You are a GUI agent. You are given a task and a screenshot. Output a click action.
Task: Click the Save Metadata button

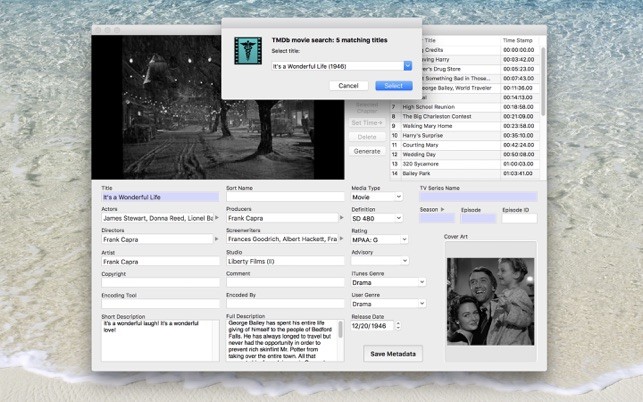(394, 354)
